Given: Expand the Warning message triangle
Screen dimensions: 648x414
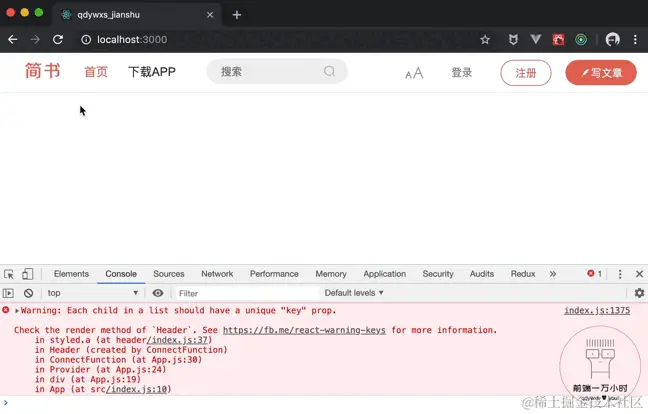Looking at the screenshot, I should pyautogui.click(x=17, y=311).
